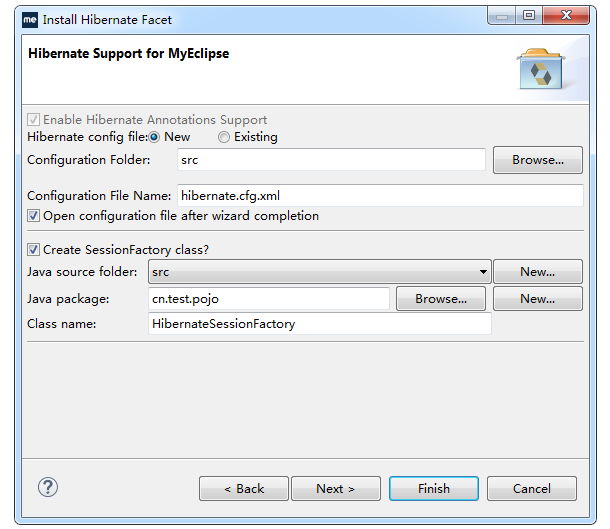The image size is (610, 529).
Task: Browse for the Java package
Action: tap(441, 299)
